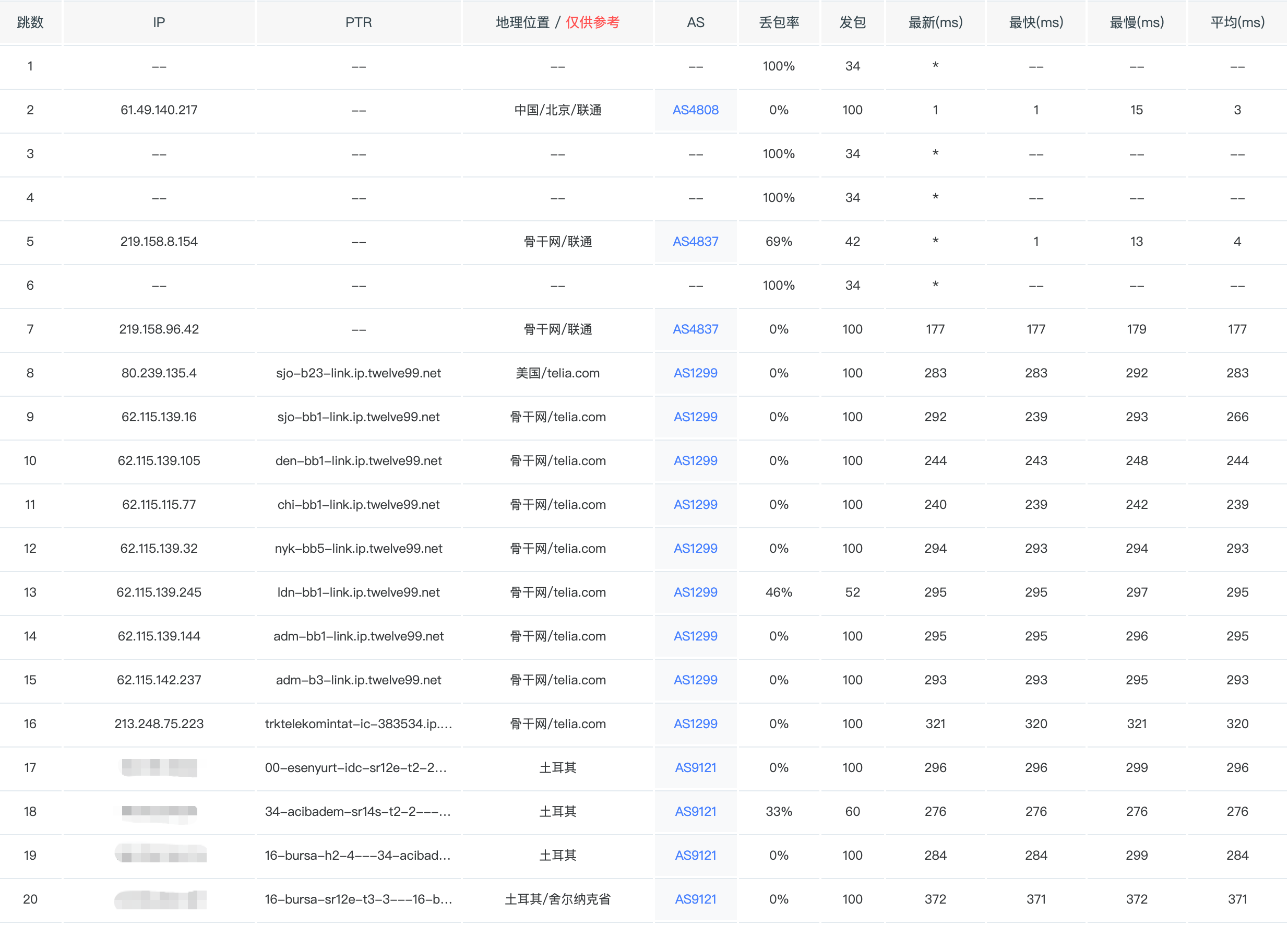The height and width of the screenshot is (925, 1288).
Task: Click the IP column header
Action: 159,22
